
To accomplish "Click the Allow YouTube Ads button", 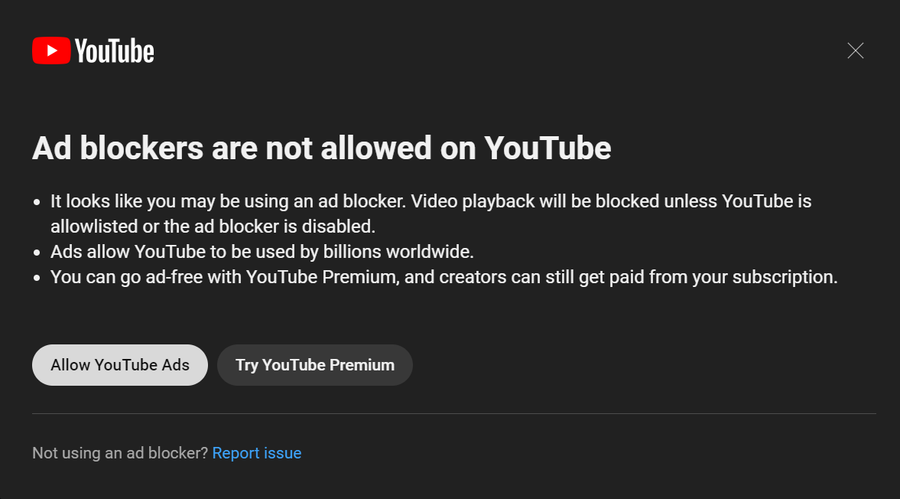I will pos(120,365).
